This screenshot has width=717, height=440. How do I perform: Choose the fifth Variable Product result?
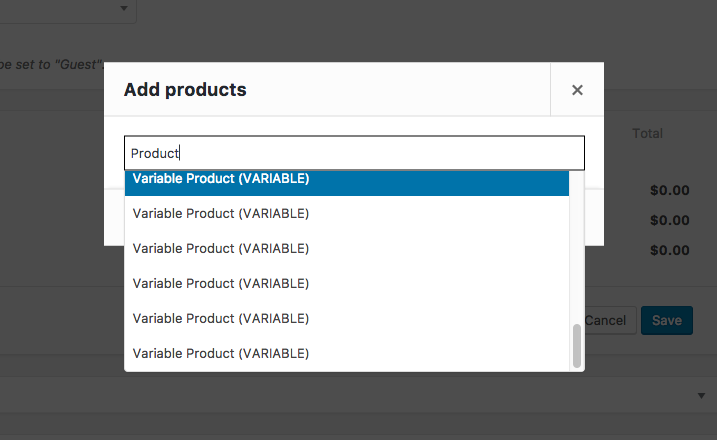(347, 318)
